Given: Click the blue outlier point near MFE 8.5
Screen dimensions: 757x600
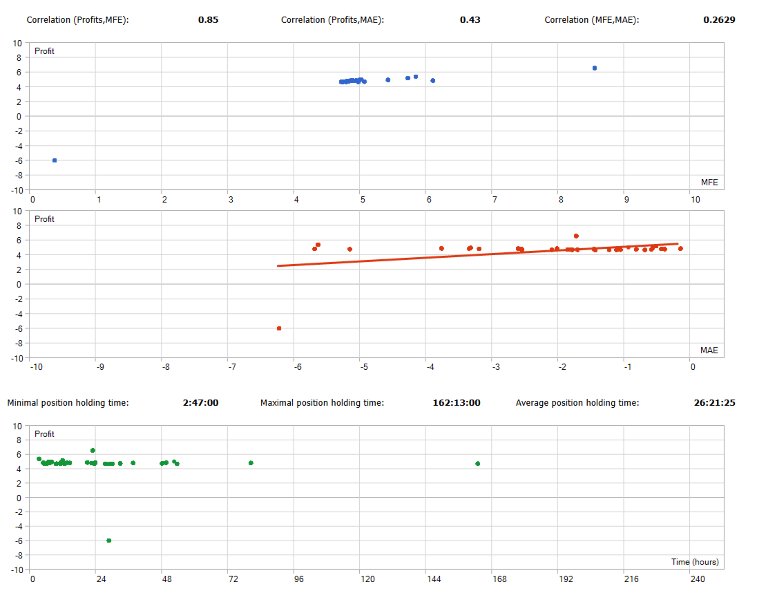Looking at the screenshot, I should (x=595, y=68).
